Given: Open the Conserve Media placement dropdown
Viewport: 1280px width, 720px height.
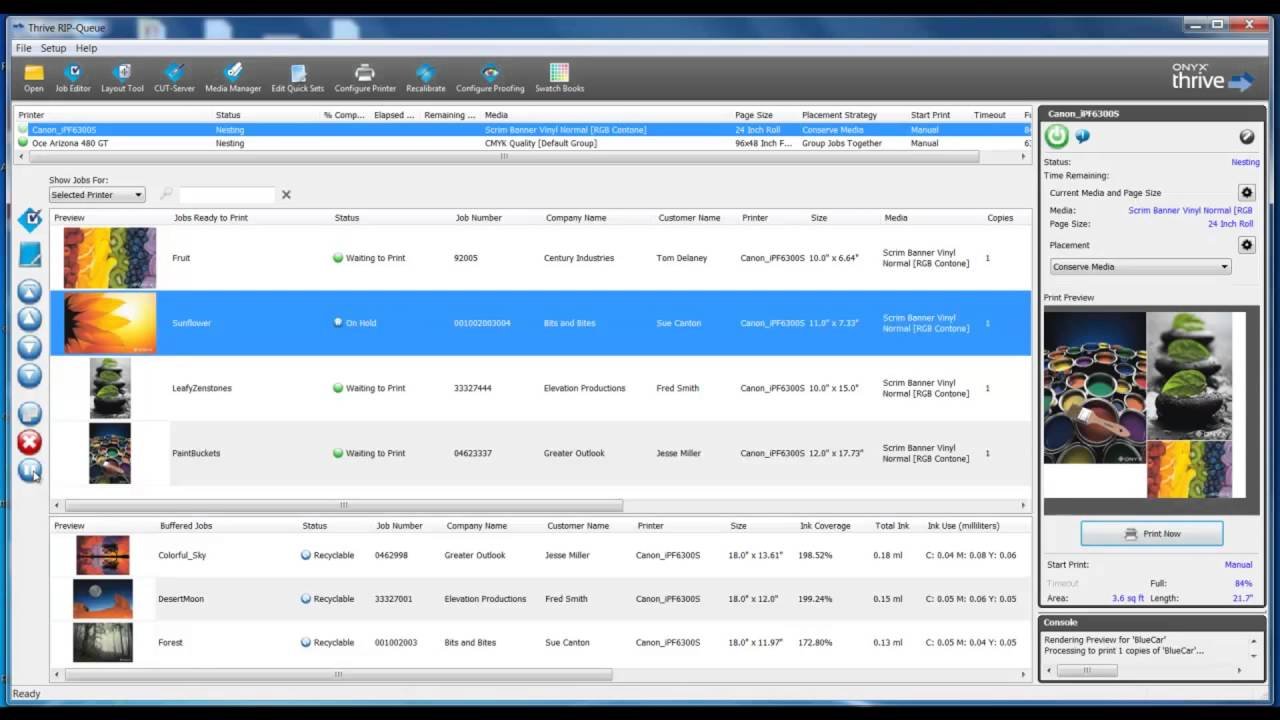Looking at the screenshot, I should coord(1140,267).
